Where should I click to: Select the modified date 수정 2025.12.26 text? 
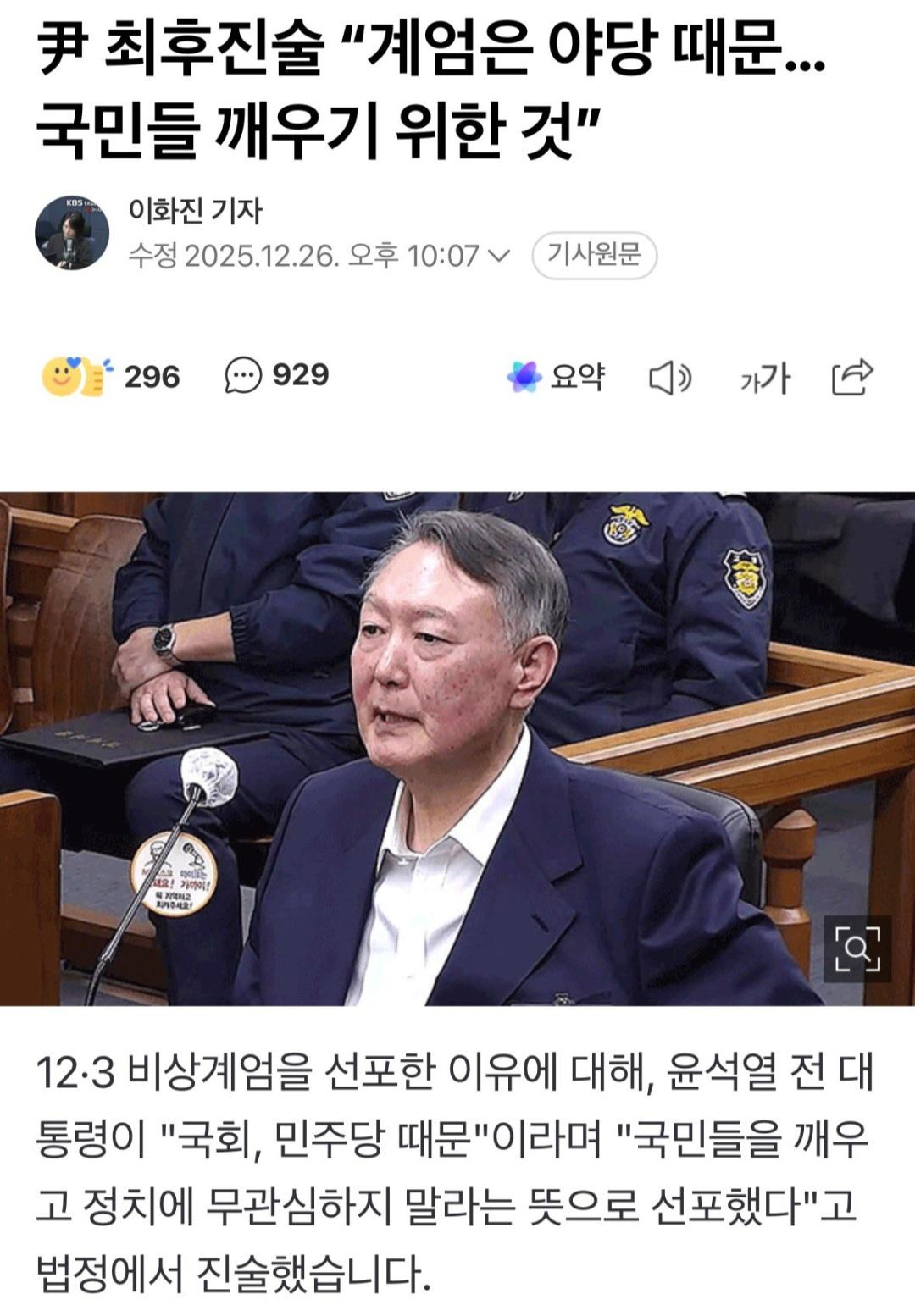pos(233,255)
